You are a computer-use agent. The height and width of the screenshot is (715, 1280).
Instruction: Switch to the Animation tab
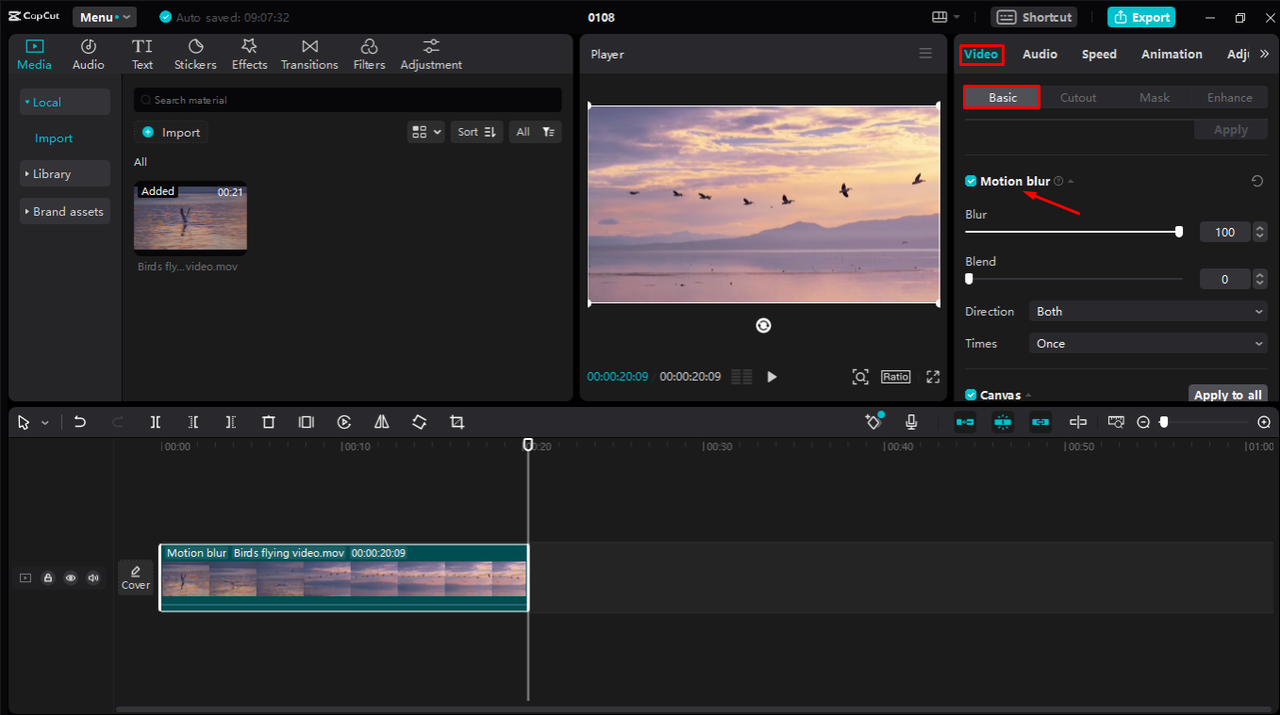point(1172,54)
